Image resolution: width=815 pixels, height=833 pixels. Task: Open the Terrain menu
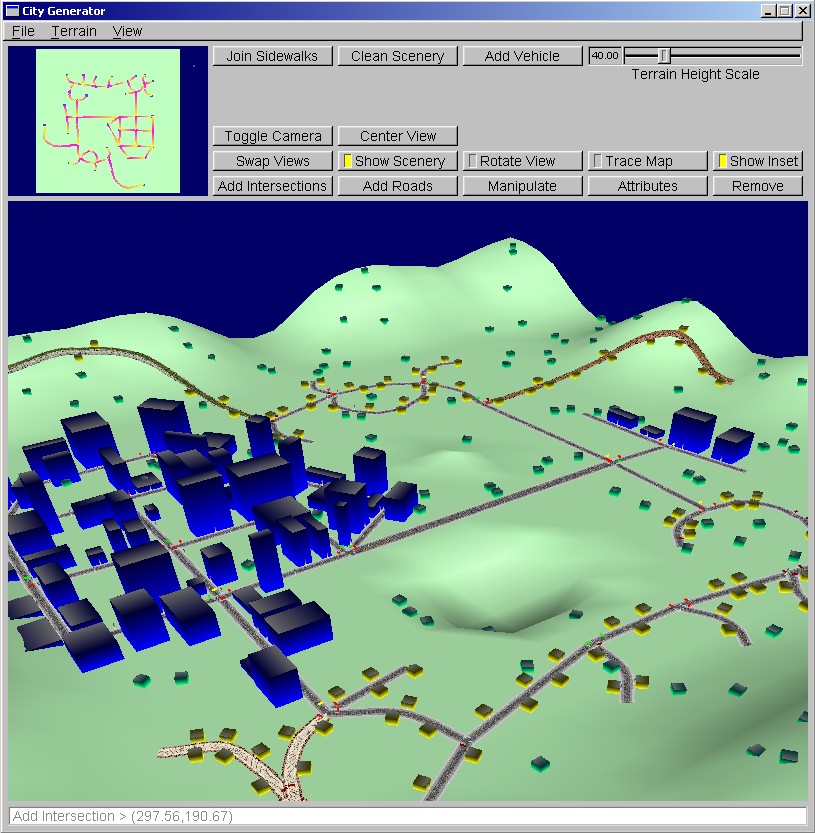pos(74,31)
